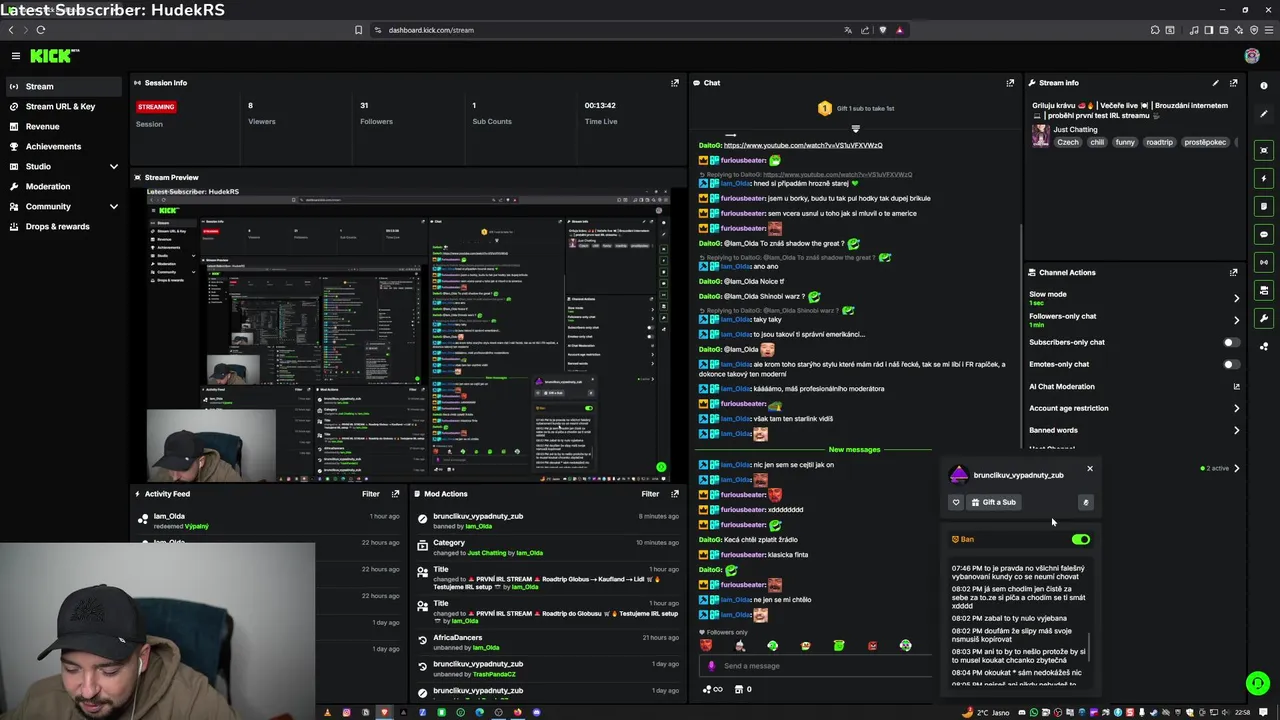The height and width of the screenshot is (720, 1280).
Task: Expand the 2 active chevron
Action: point(1236,468)
